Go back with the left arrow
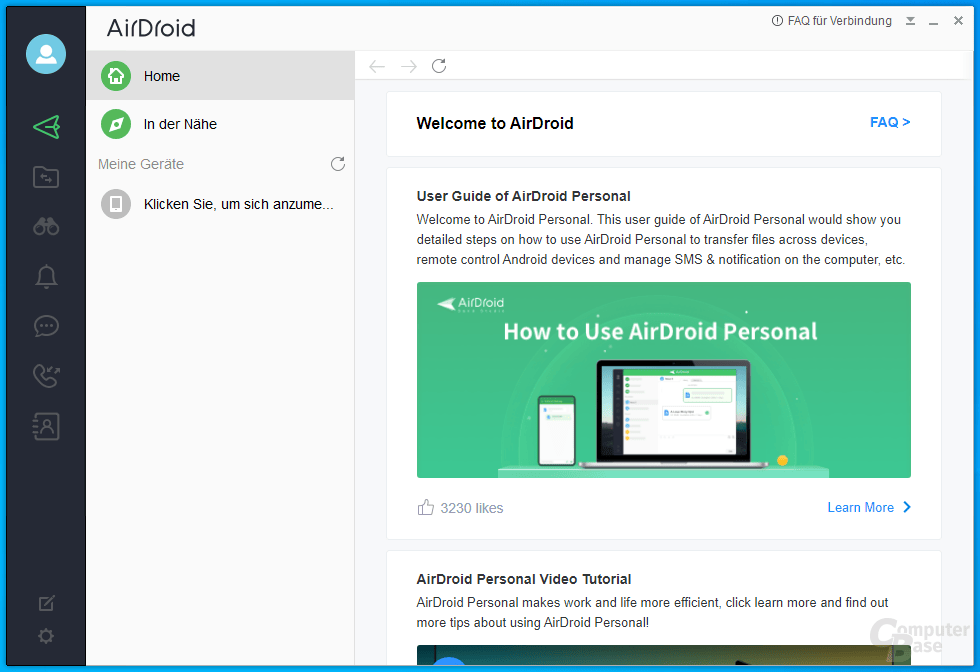The width and height of the screenshot is (980, 672). (x=377, y=66)
